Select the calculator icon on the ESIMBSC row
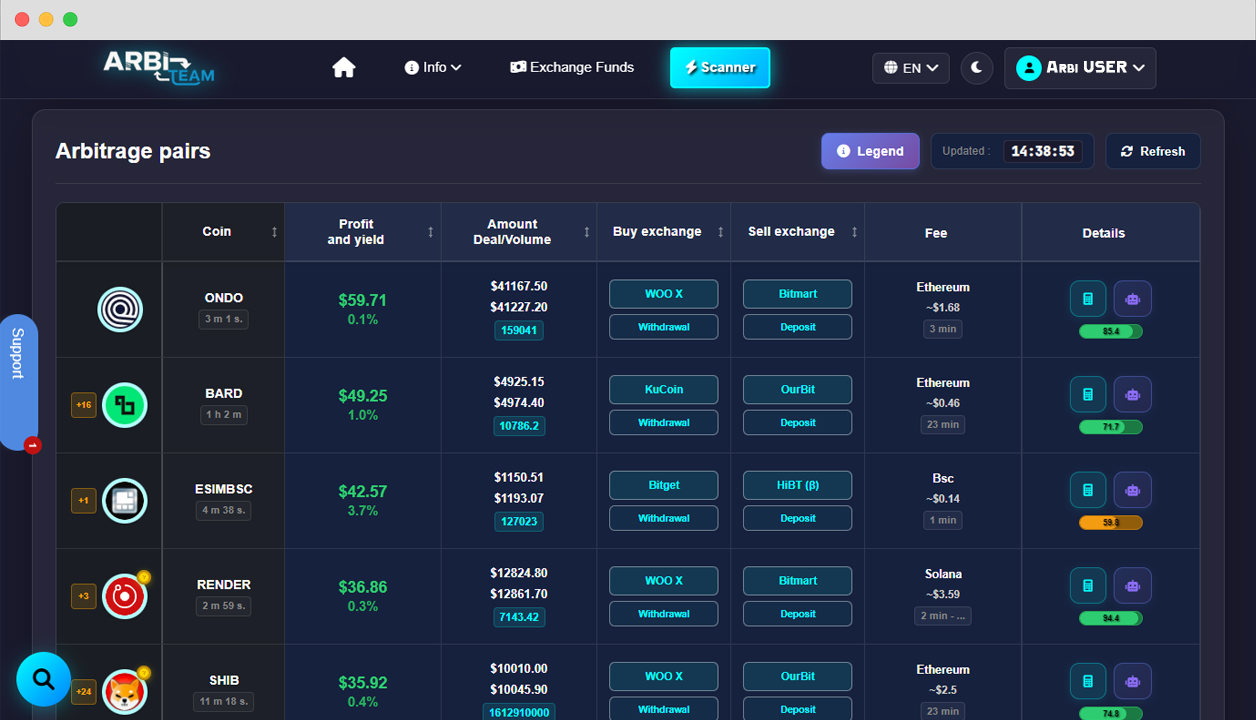 point(1088,490)
